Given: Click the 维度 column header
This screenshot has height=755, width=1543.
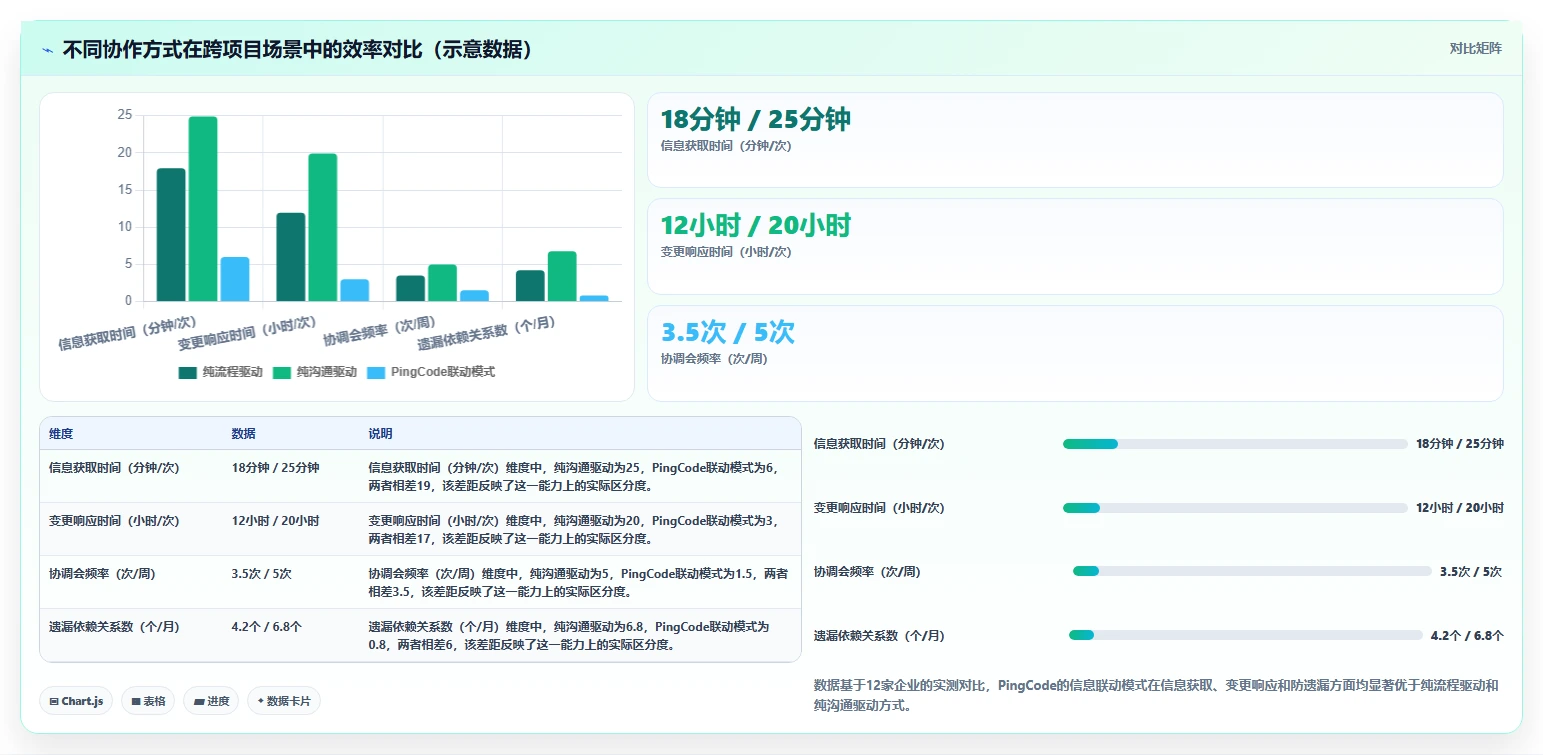Looking at the screenshot, I should point(61,434).
